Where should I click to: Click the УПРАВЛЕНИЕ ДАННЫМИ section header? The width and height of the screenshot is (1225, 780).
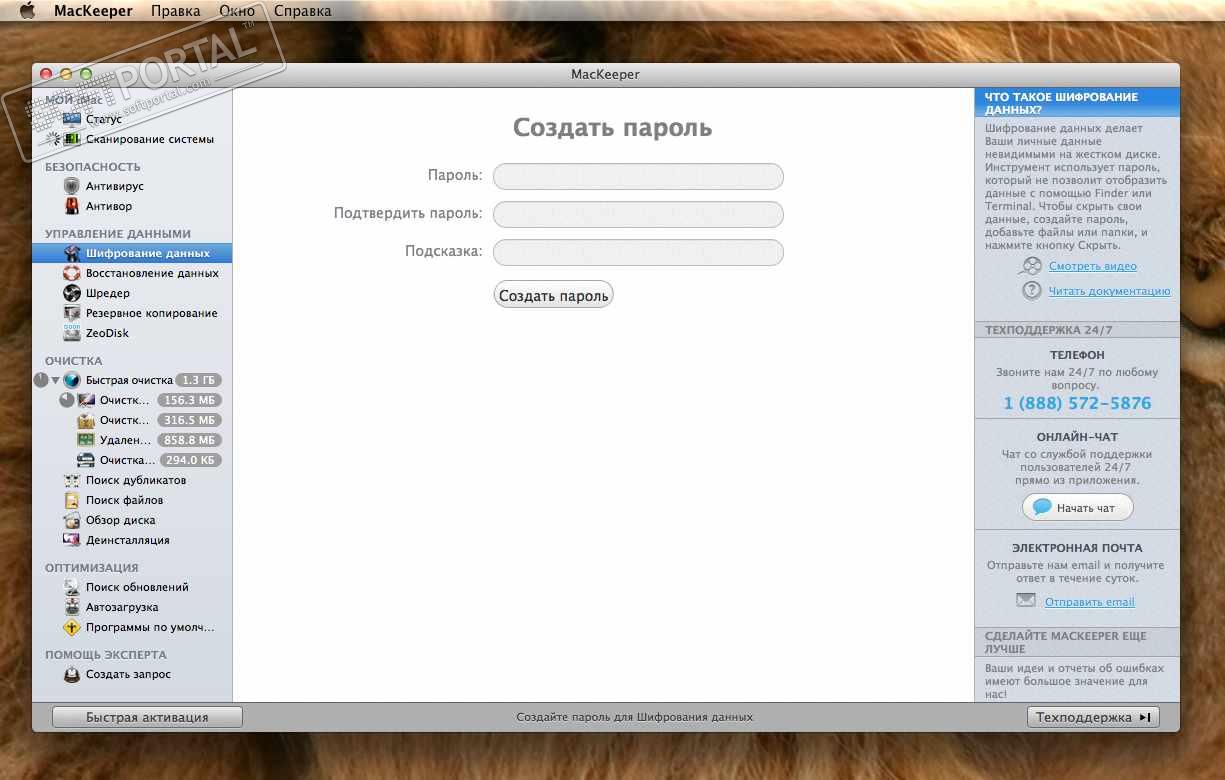(117, 234)
